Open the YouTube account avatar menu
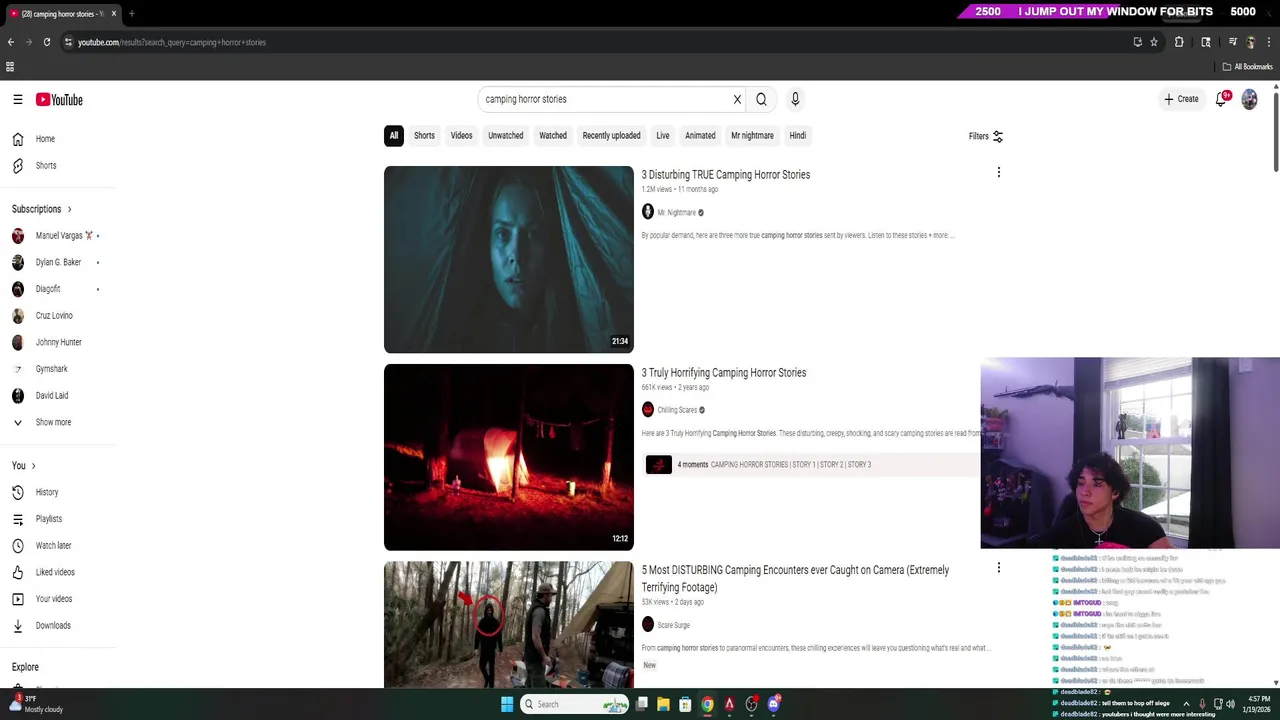This screenshot has width=1280, height=720. [1249, 99]
